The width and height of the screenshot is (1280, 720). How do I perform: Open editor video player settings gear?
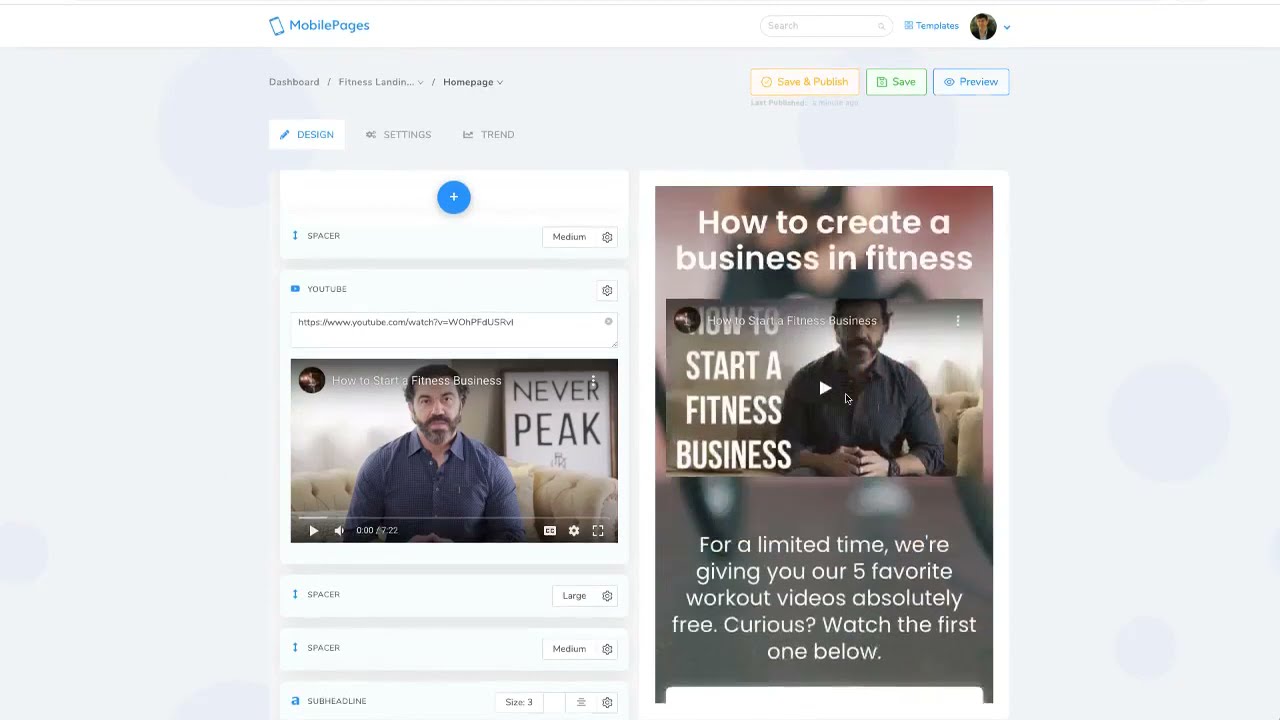click(574, 531)
